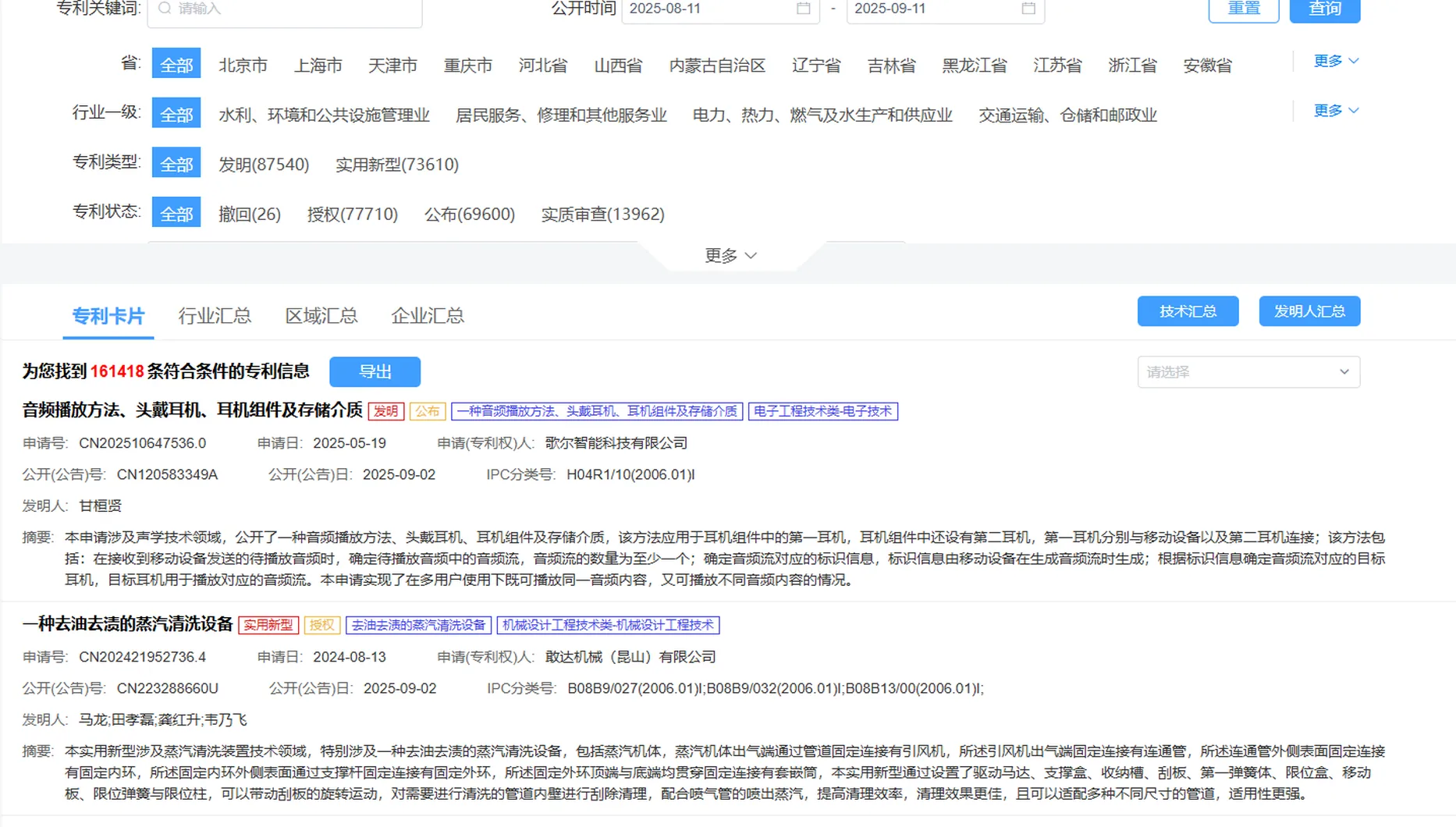Filter patent status 公布(69600)
Screen dimensions: 1456x827
pyautogui.click(x=470, y=214)
